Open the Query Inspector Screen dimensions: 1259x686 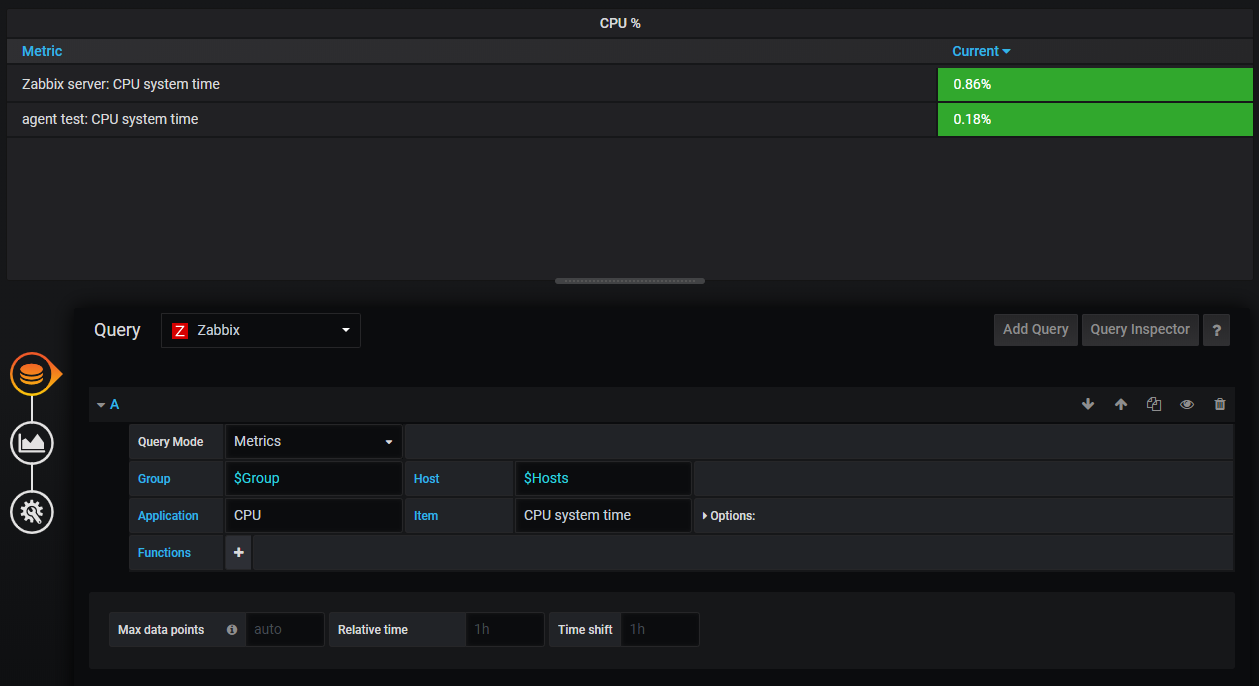tap(1140, 329)
